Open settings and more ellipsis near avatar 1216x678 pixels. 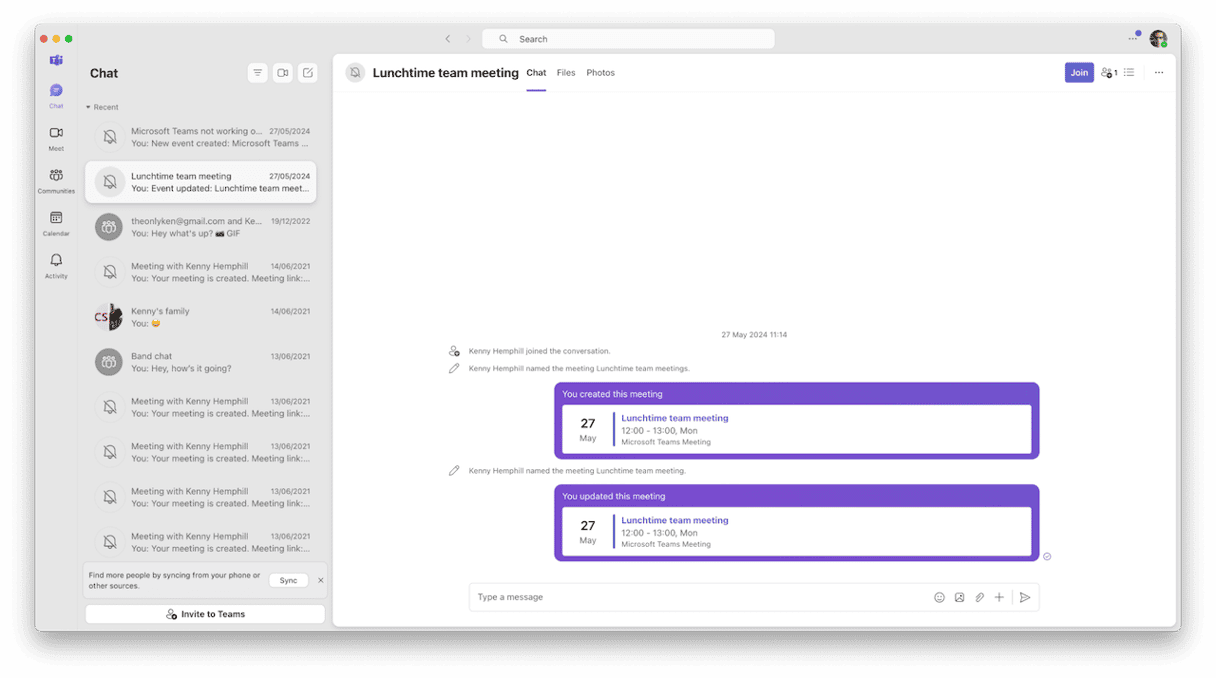[1133, 38]
